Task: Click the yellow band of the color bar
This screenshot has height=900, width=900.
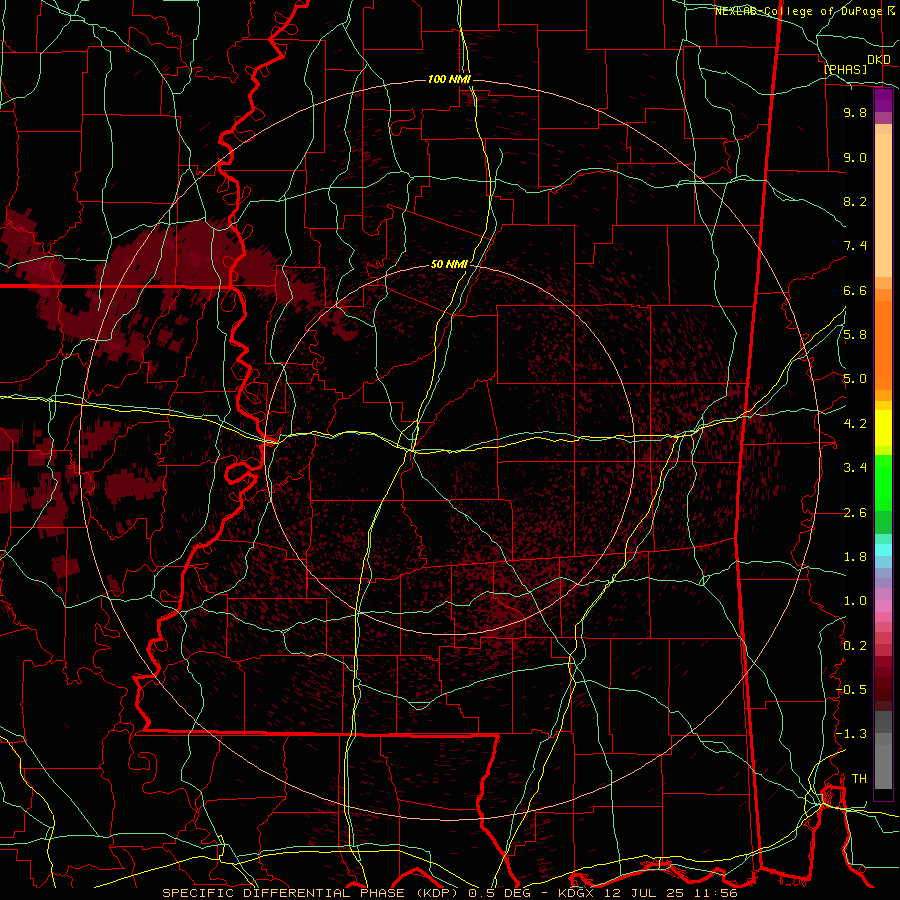Action: 883,428
